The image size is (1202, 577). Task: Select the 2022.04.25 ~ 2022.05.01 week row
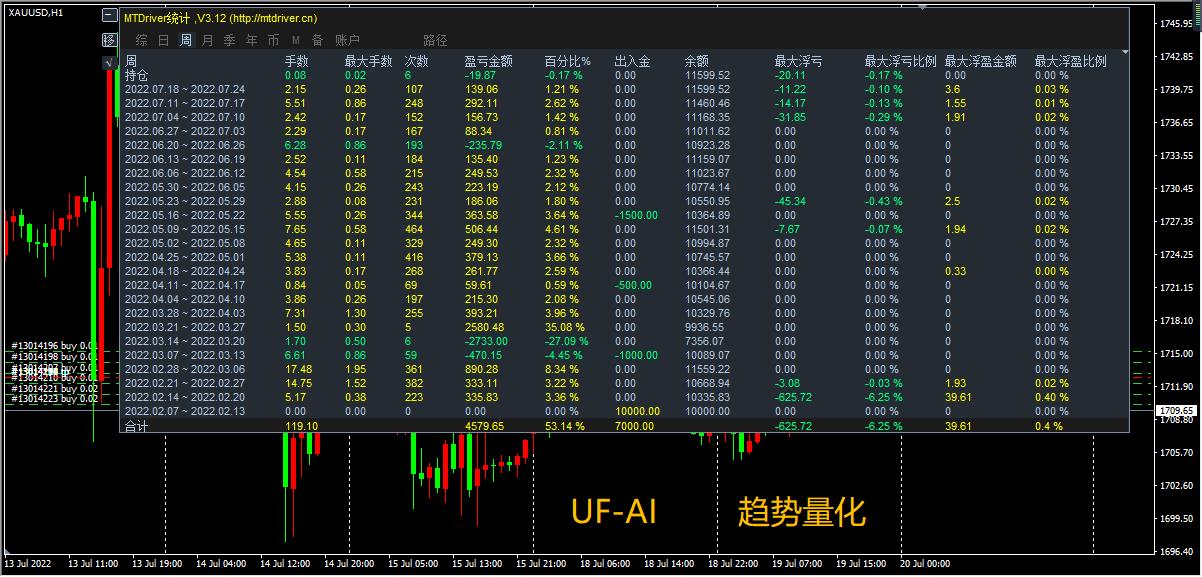(624, 257)
